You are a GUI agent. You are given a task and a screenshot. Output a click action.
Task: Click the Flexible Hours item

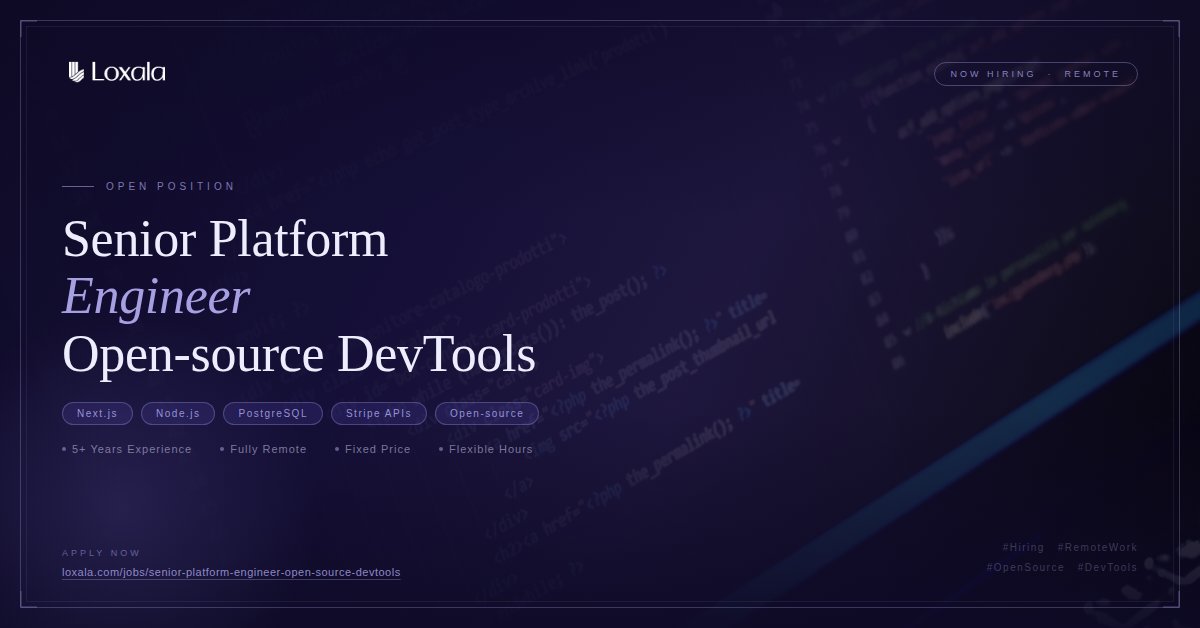[486, 449]
